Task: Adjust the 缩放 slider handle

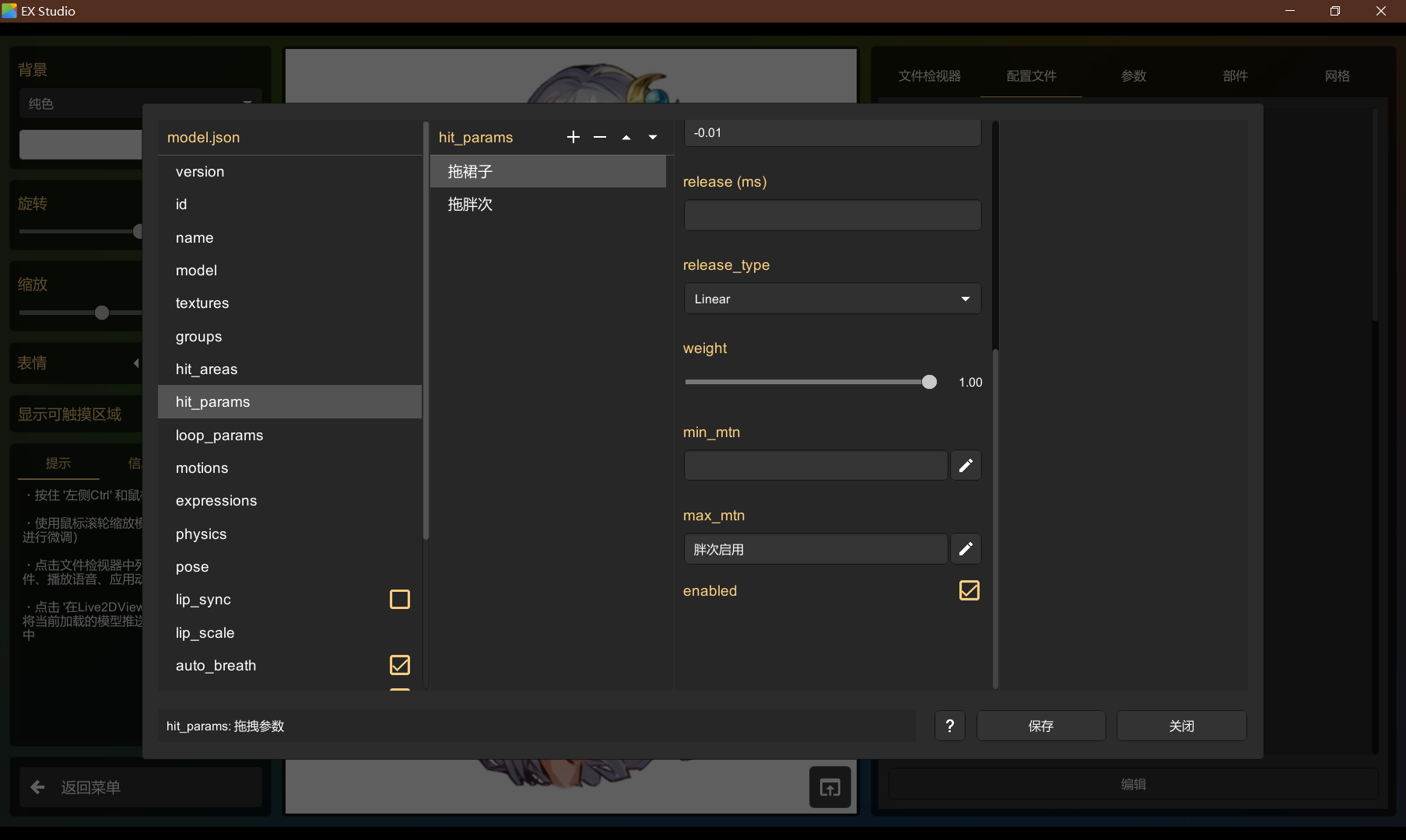Action: click(x=102, y=313)
